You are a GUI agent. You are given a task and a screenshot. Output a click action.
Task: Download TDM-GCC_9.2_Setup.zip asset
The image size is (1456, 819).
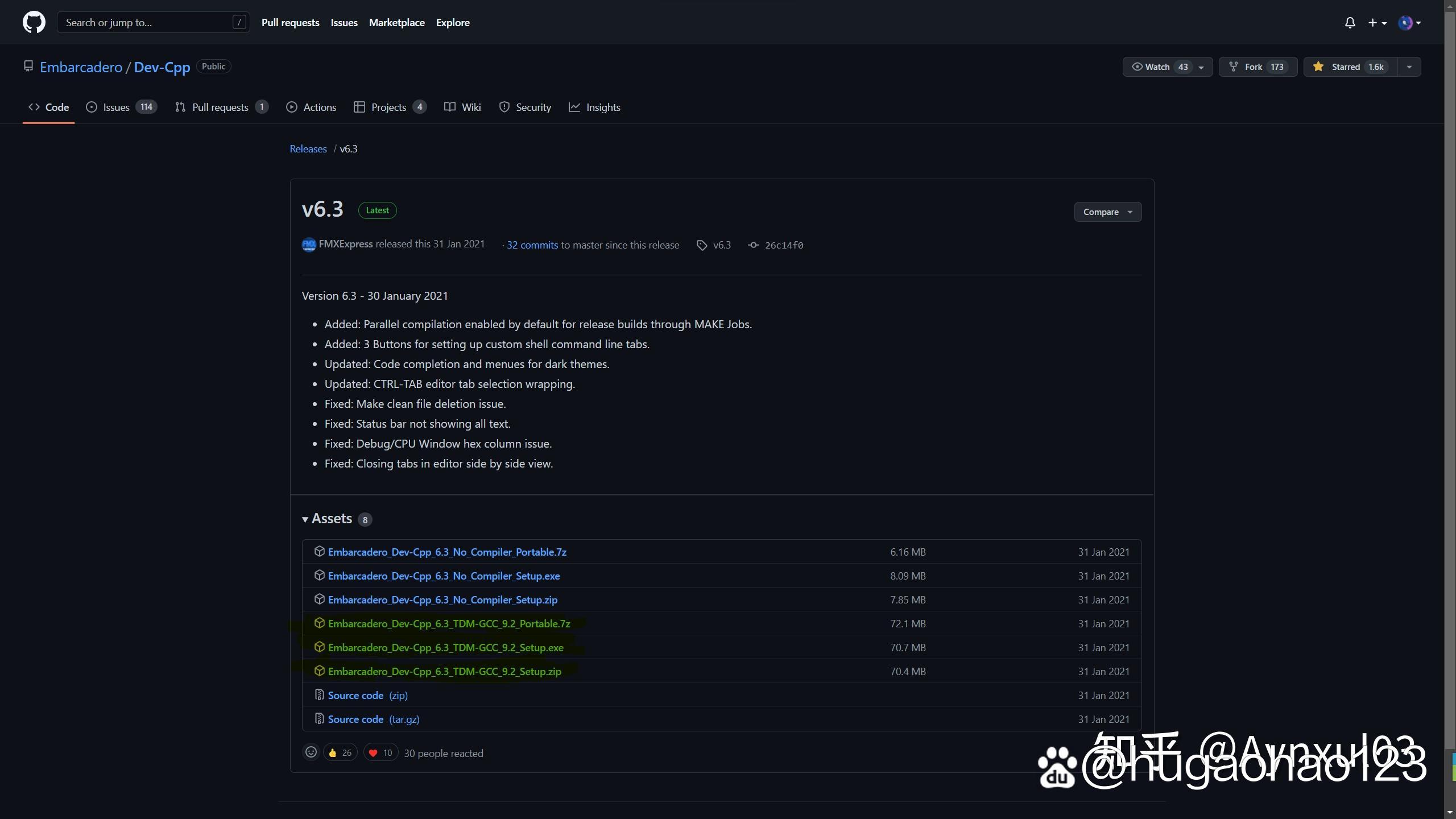(444, 671)
